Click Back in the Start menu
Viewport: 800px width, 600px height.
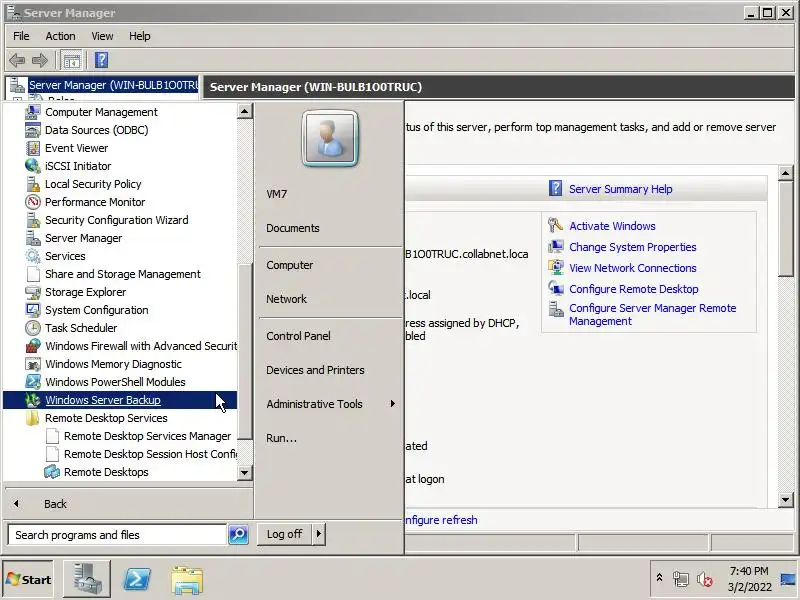[55, 504]
